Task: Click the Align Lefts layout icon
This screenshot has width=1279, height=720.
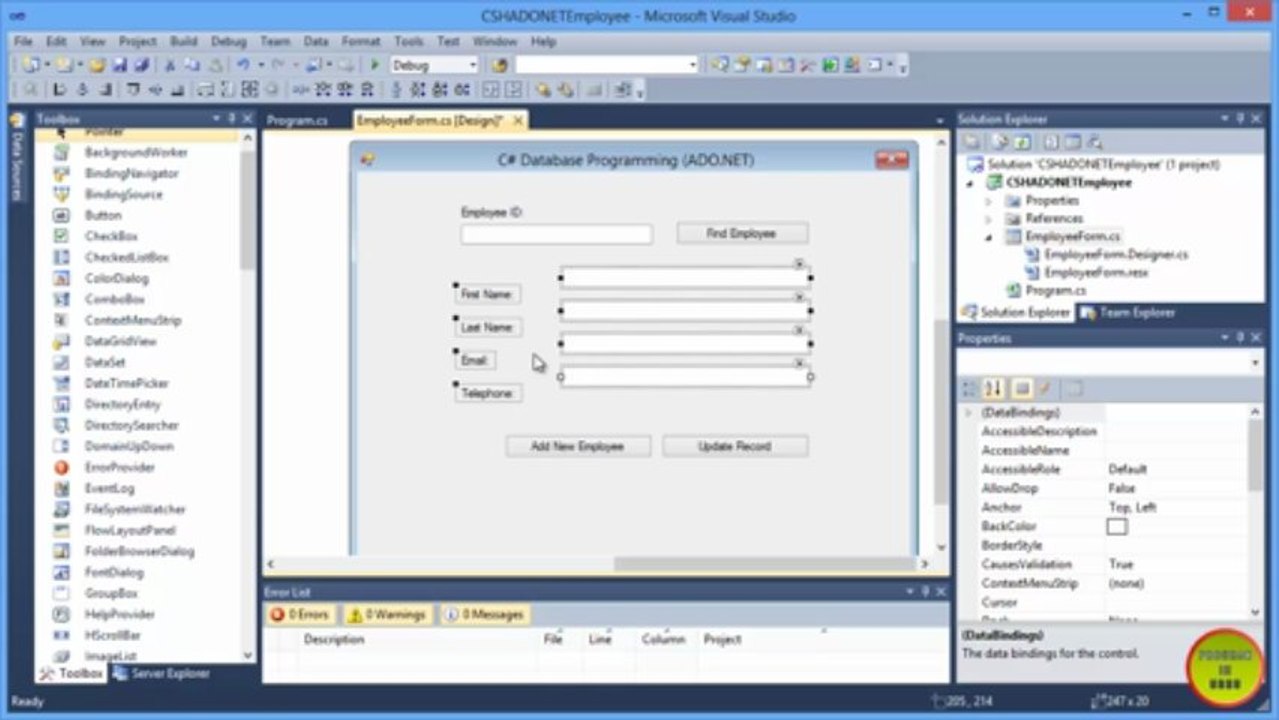Action: (x=59, y=89)
